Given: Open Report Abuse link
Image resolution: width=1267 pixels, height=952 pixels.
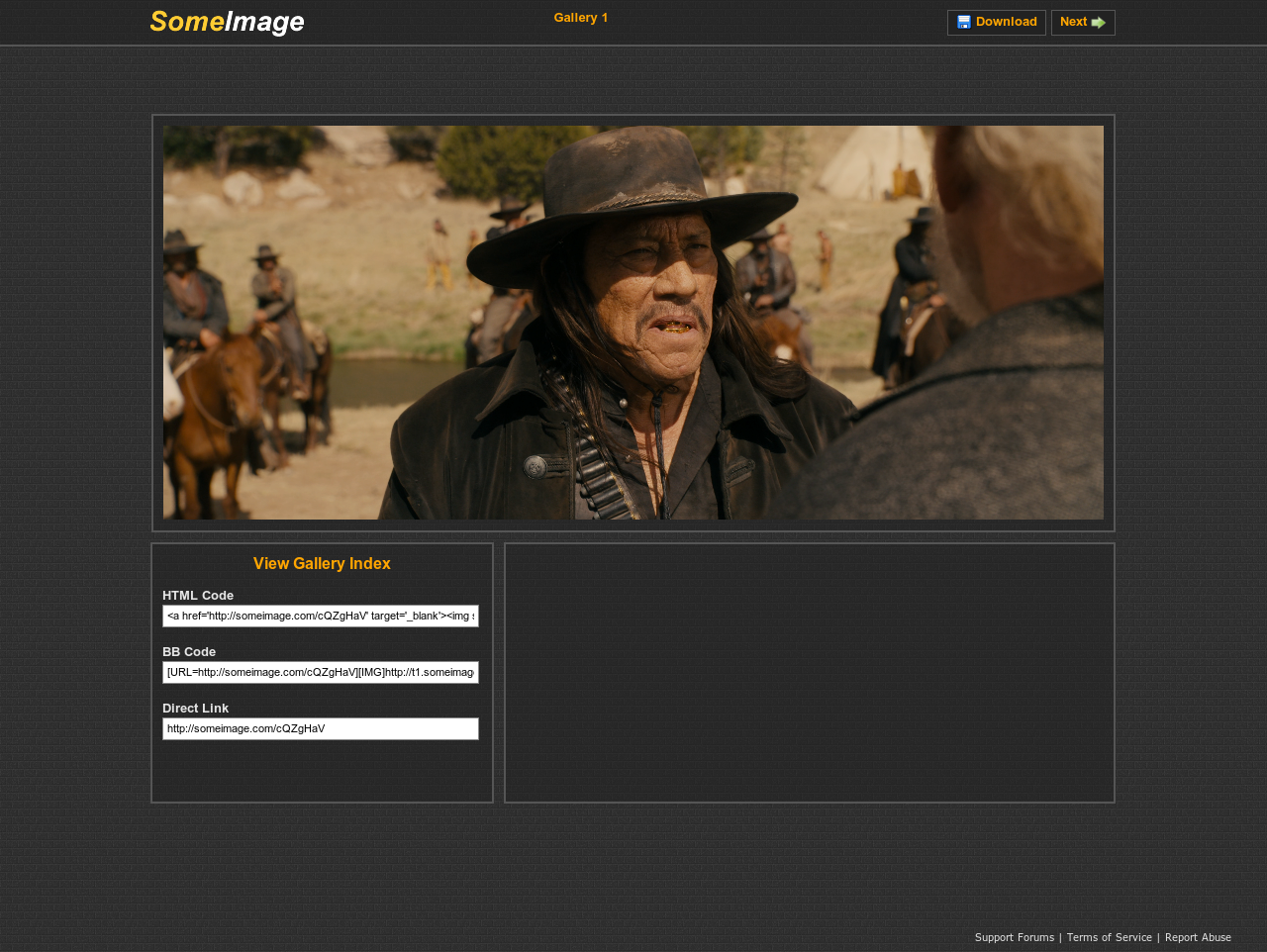Looking at the screenshot, I should [x=1198, y=938].
